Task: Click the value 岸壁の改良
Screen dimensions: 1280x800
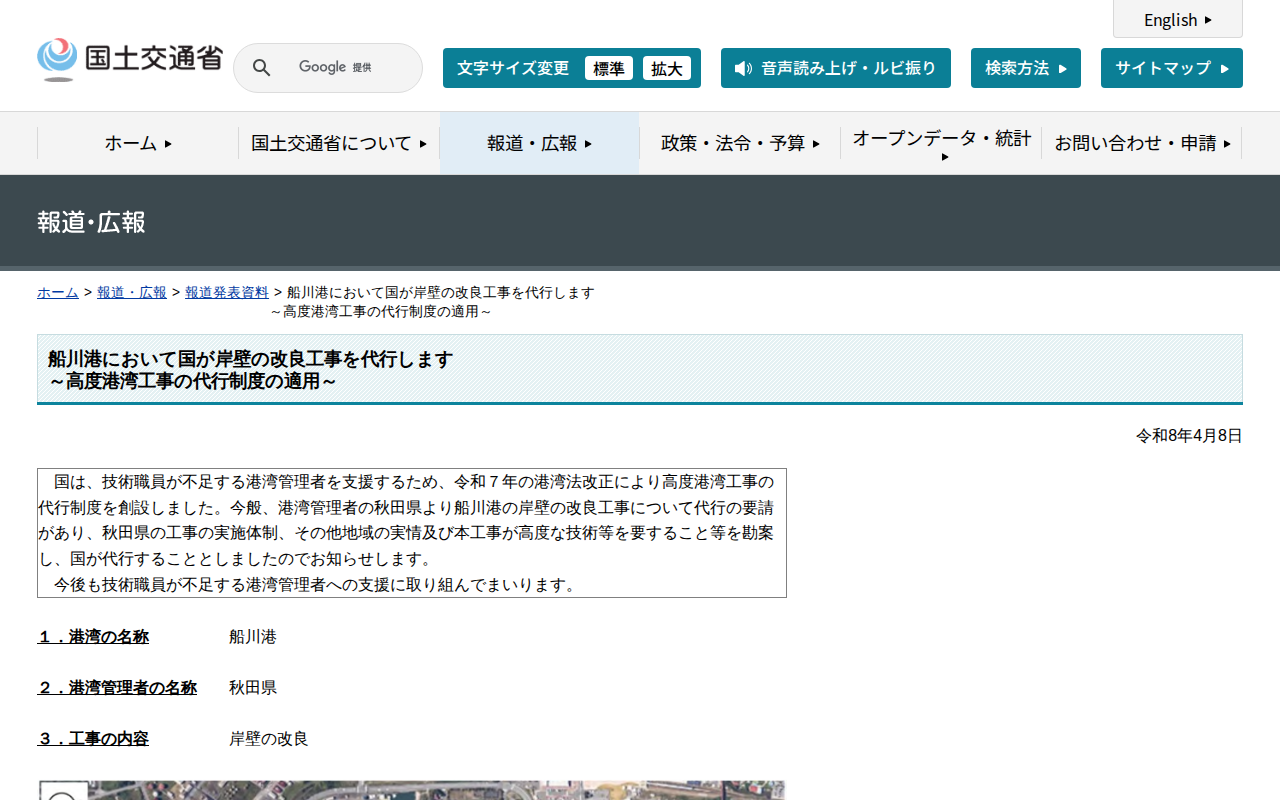Action: 269,739
